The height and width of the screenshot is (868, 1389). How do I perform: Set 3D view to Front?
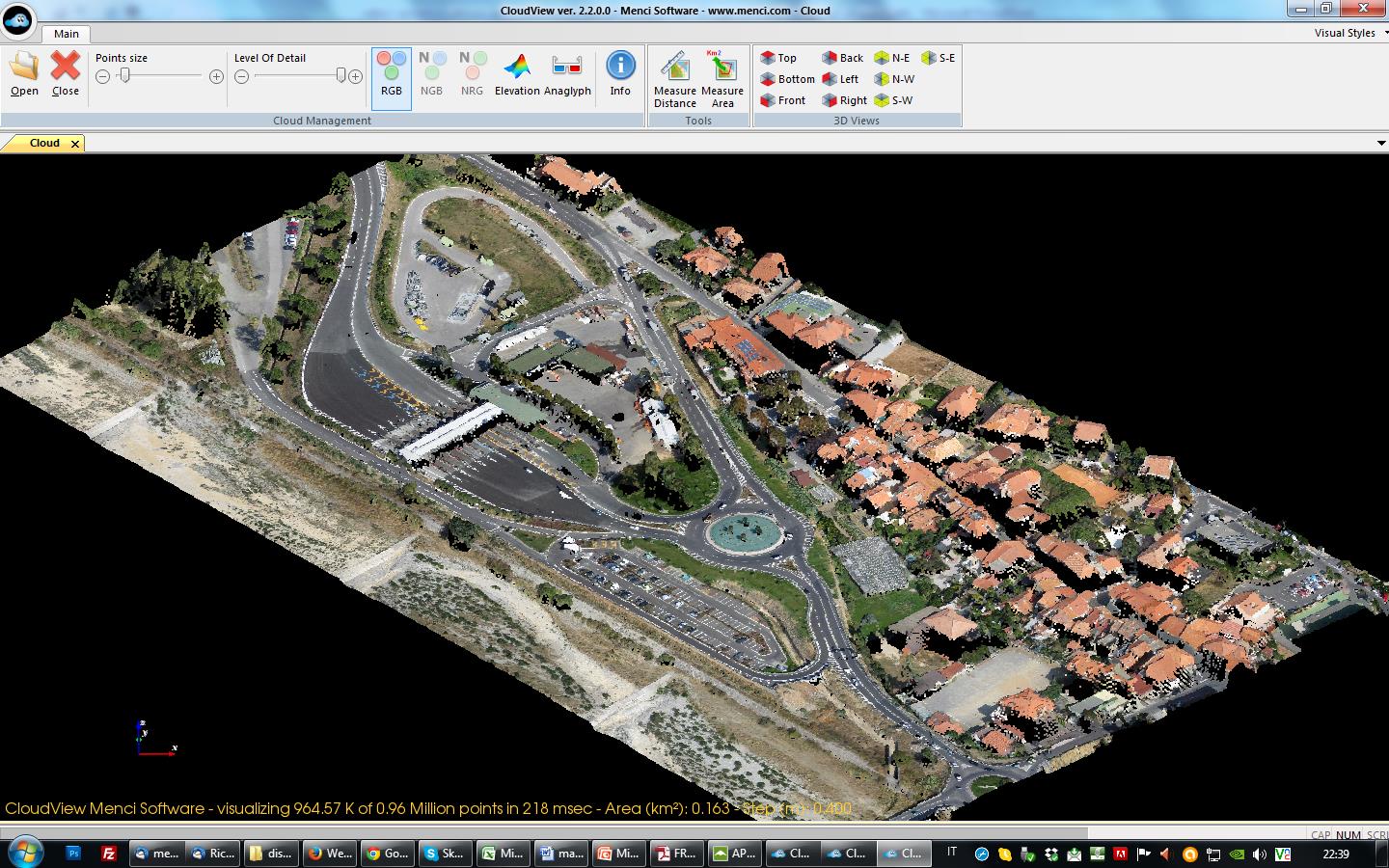tap(783, 100)
